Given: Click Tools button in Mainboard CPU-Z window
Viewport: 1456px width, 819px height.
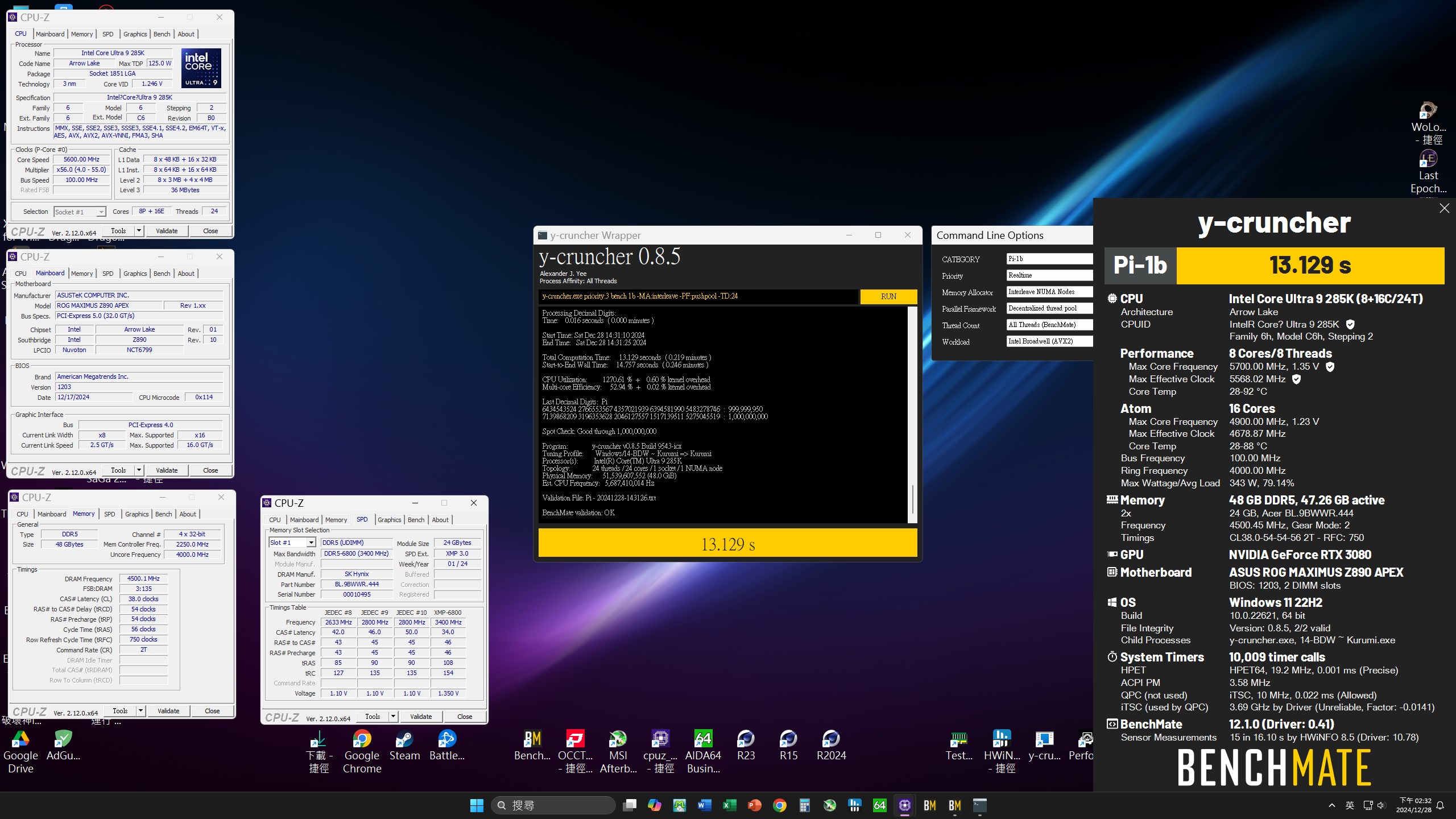Looking at the screenshot, I should 118,470.
